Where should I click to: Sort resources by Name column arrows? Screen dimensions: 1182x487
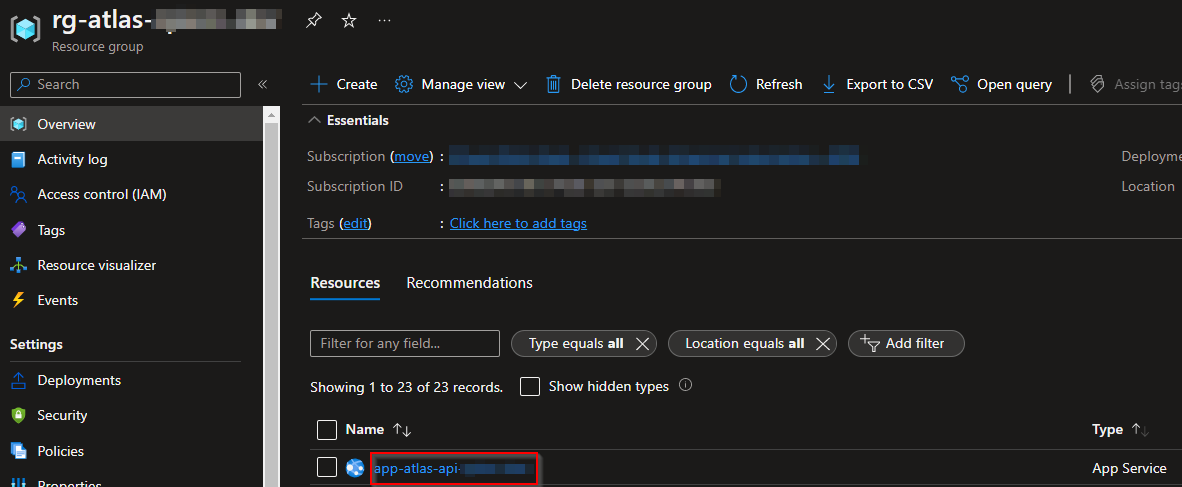pyautogui.click(x=402, y=430)
